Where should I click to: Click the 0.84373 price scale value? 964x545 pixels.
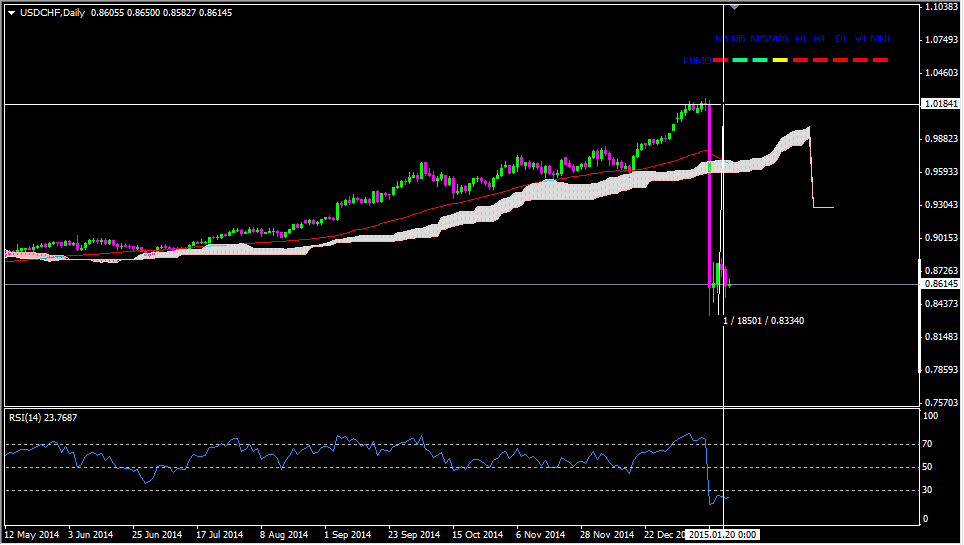click(941, 304)
